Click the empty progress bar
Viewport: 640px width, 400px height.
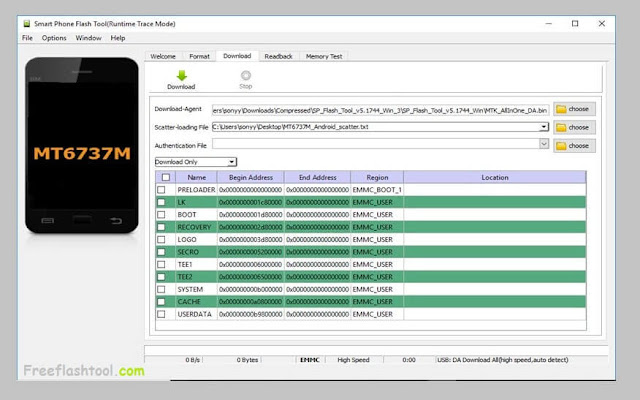click(x=376, y=350)
